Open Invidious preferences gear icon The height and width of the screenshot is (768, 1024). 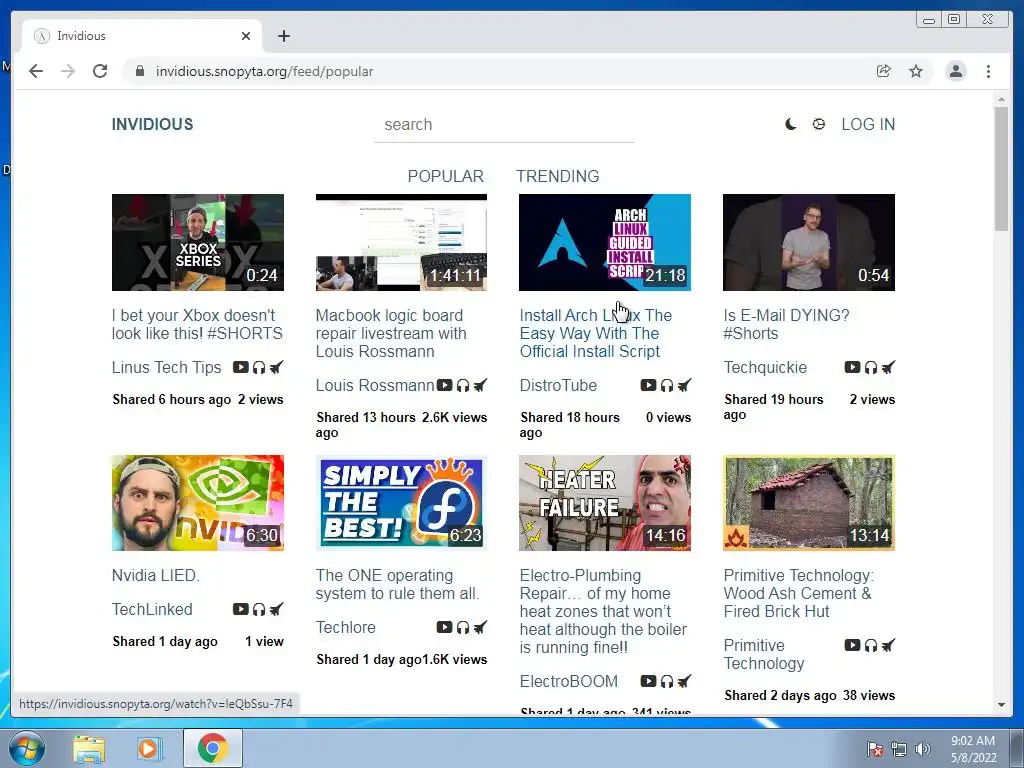coord(818,124)
